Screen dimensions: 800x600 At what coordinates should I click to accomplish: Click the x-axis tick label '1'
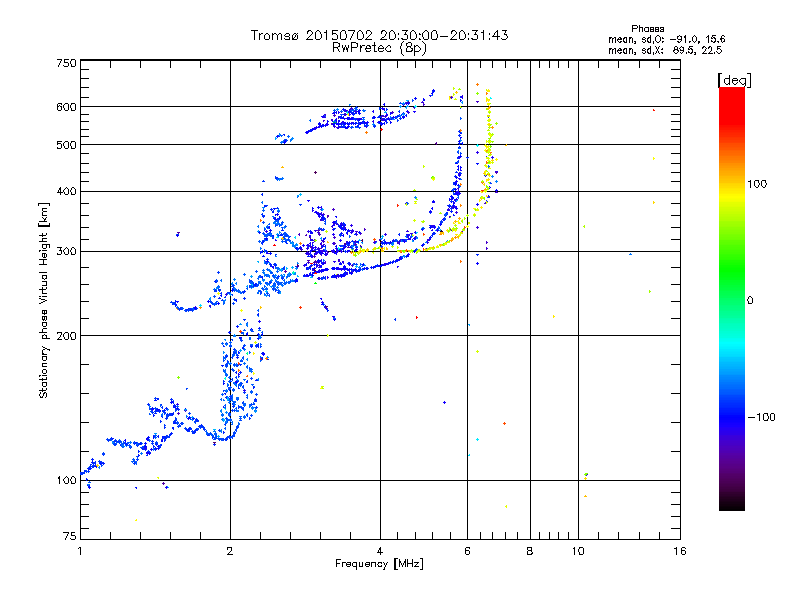[x=80, y=551]
